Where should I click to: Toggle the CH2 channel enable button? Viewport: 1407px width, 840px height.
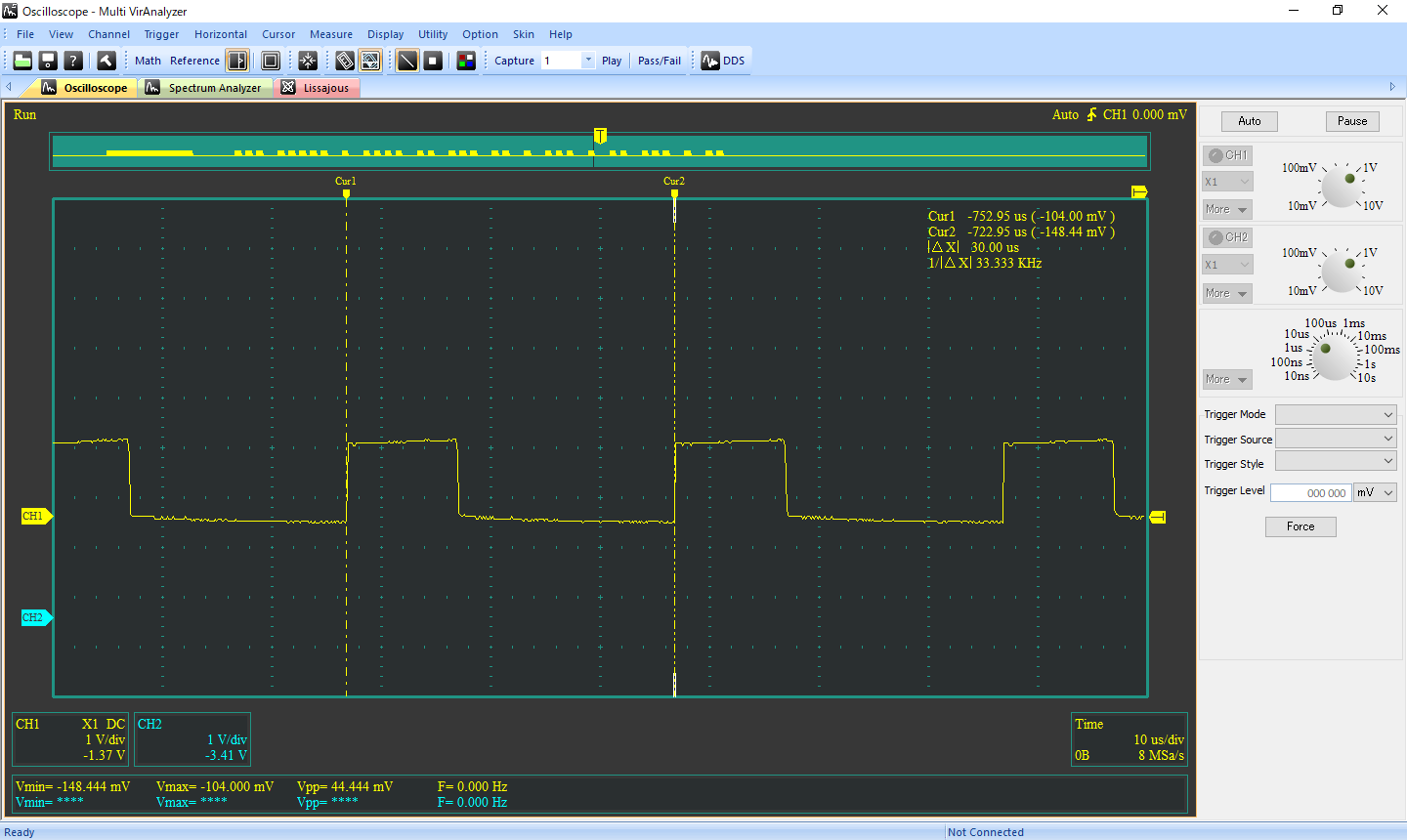1227,237
